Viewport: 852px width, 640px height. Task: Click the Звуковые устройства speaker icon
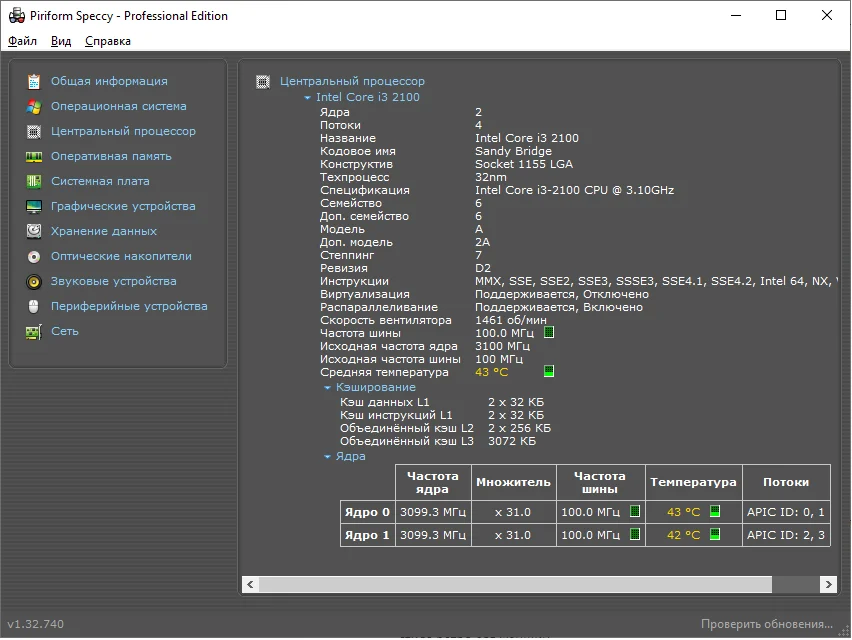pos(34,281)
